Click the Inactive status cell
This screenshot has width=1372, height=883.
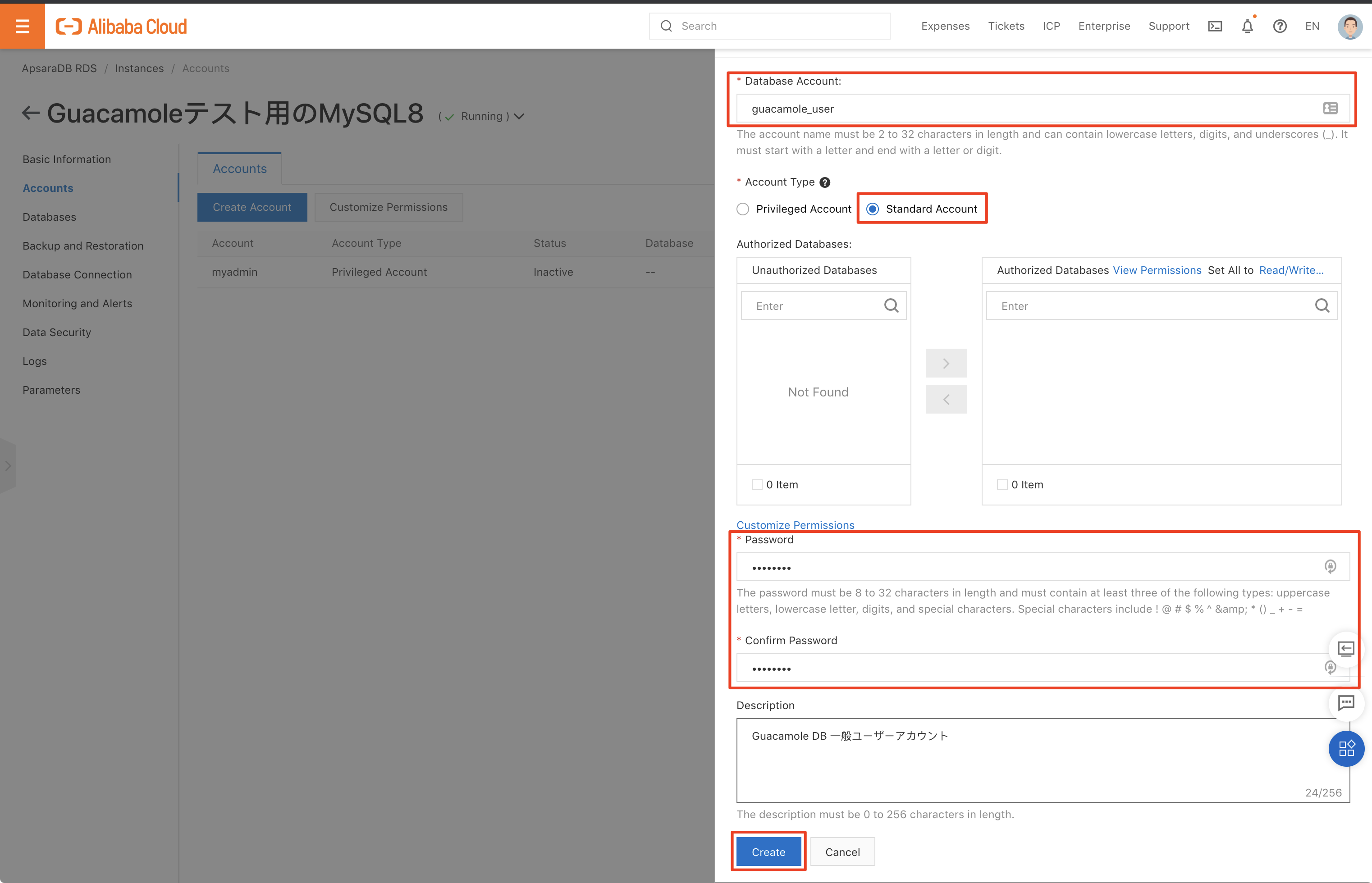click(x=553, y=272)
